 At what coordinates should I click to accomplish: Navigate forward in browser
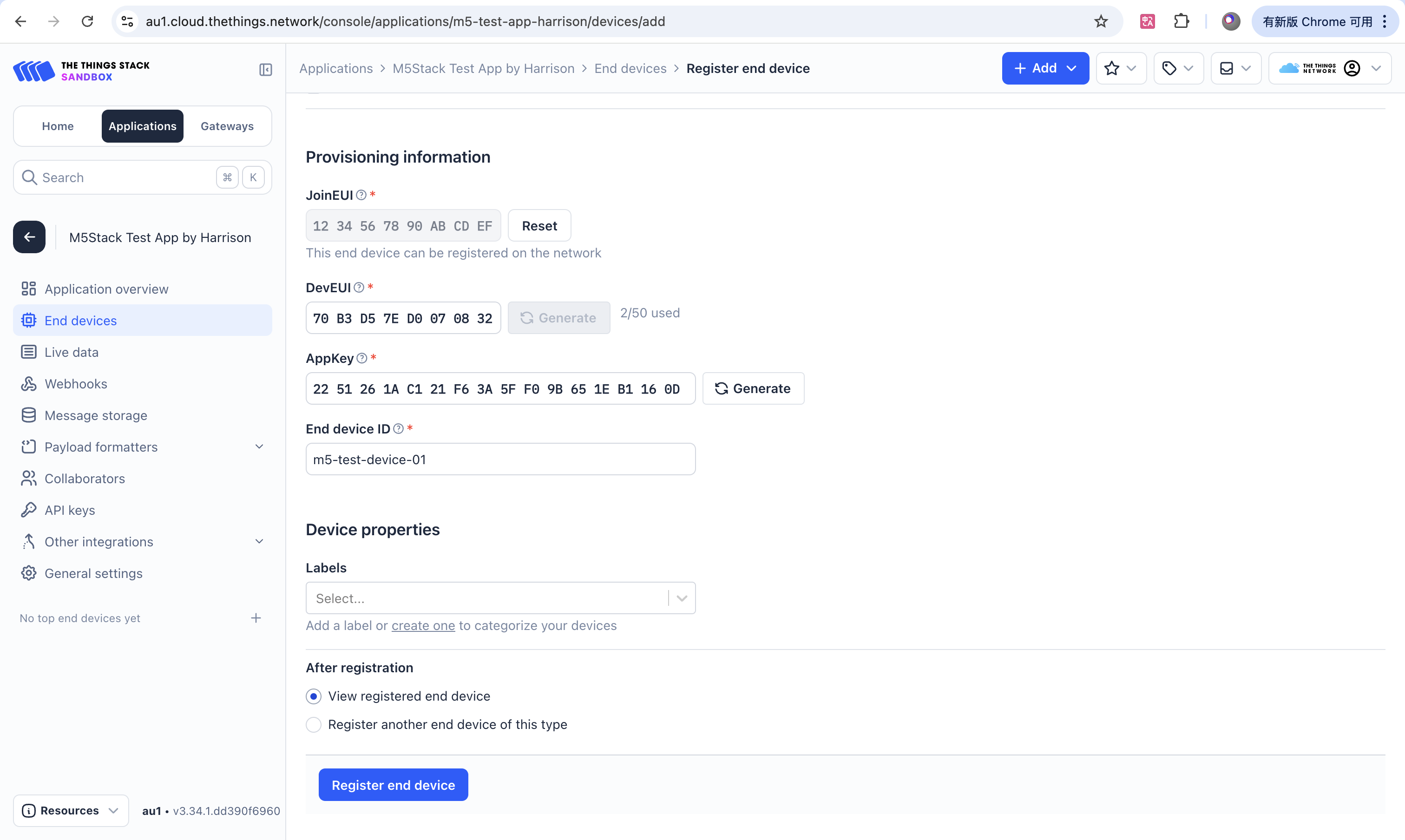54,21
